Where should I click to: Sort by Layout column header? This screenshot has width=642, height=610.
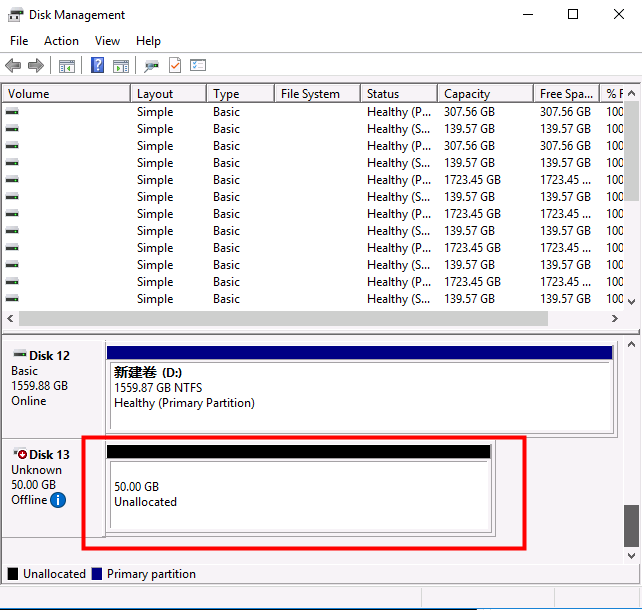pyautogui.click(x=168, y=94)
